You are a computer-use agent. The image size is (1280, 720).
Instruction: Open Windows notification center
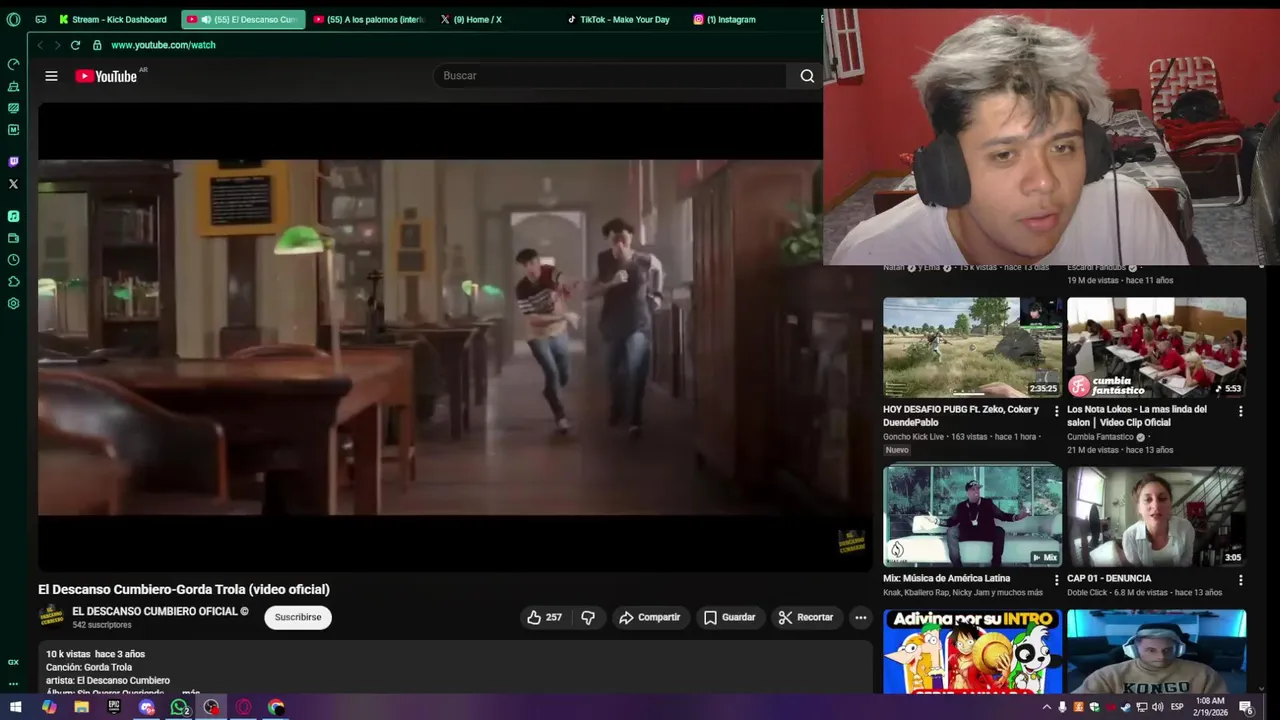pyautogui.click(x=1246, y=707)
